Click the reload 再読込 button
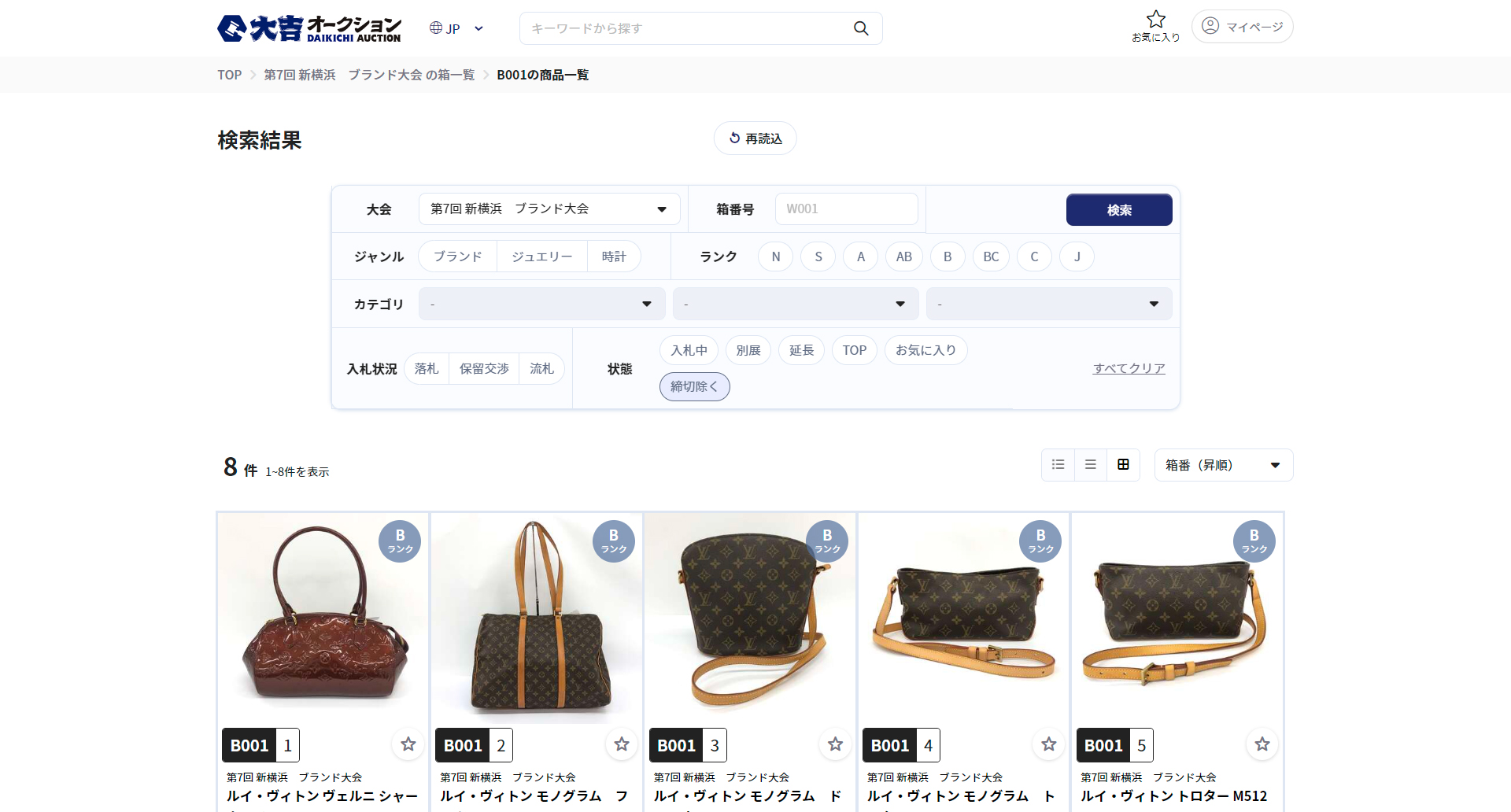The image size is (1511, 812). pos(755,138)
